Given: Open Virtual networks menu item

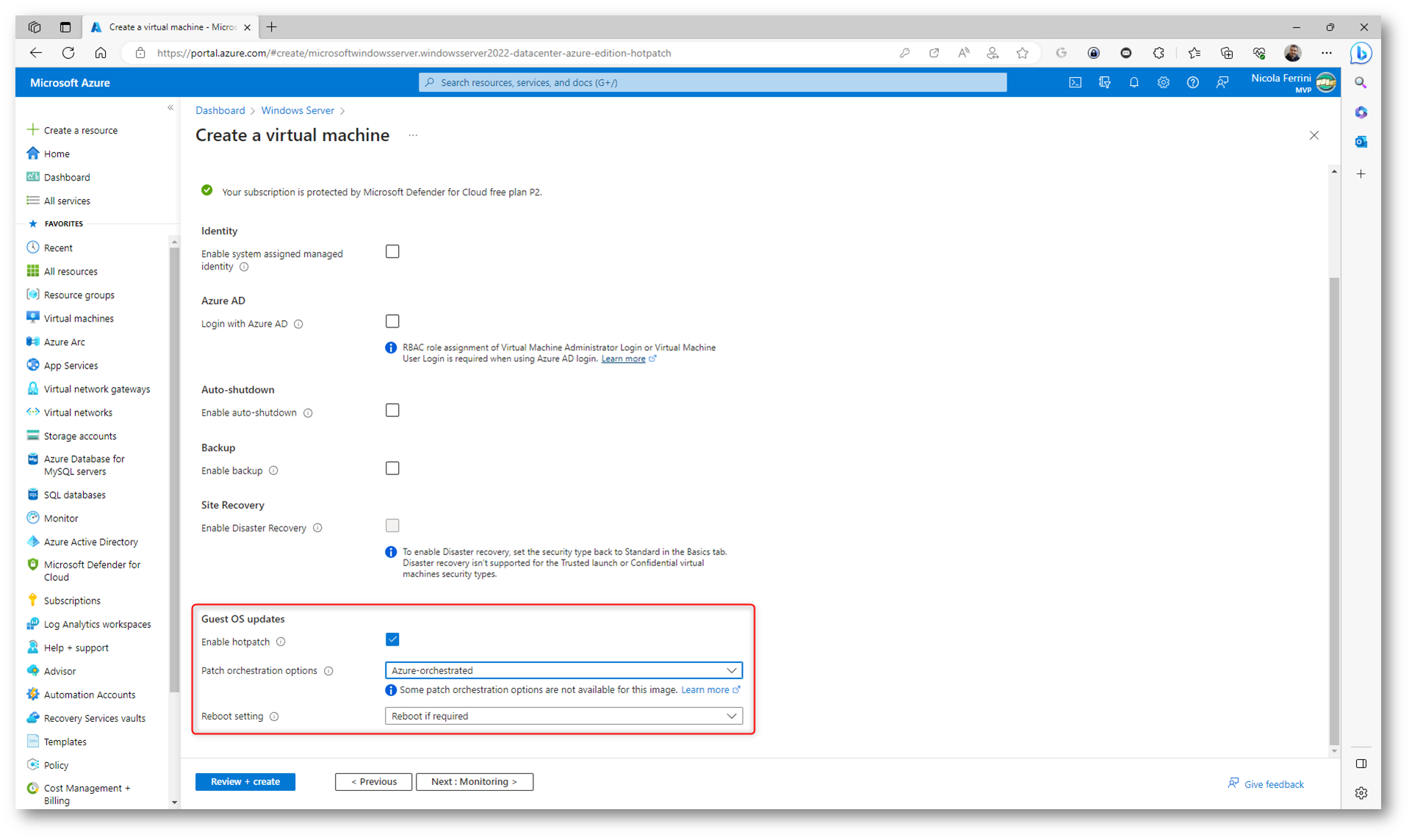Looking at the screenshot, I should [78, 412].
